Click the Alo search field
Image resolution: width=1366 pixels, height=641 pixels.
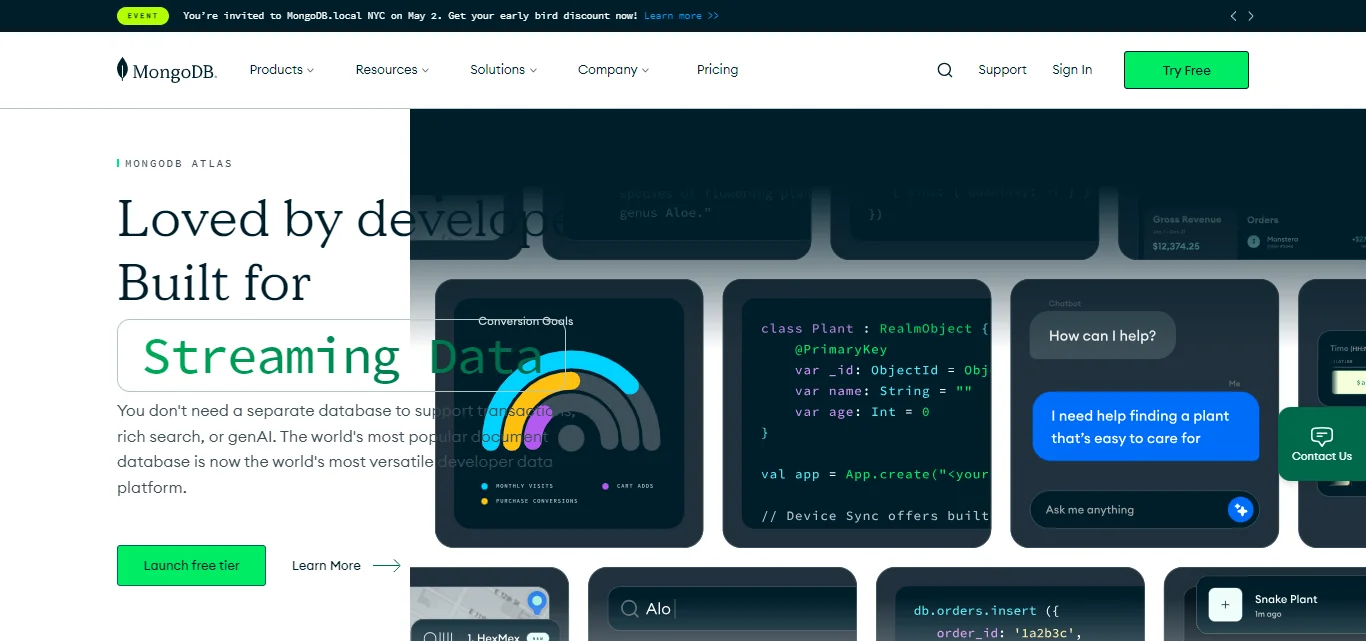tap(732, 609)
